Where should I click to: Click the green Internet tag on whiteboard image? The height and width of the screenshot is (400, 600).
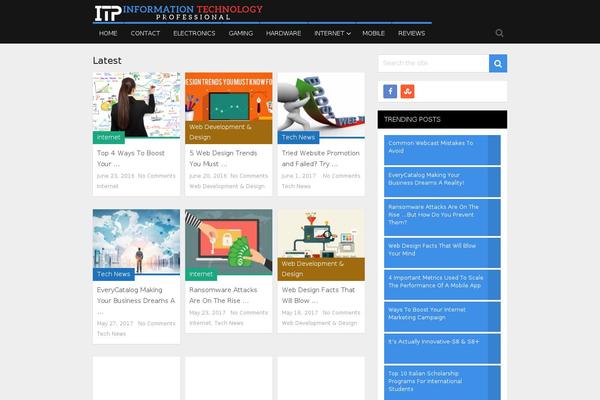[109, 137]
